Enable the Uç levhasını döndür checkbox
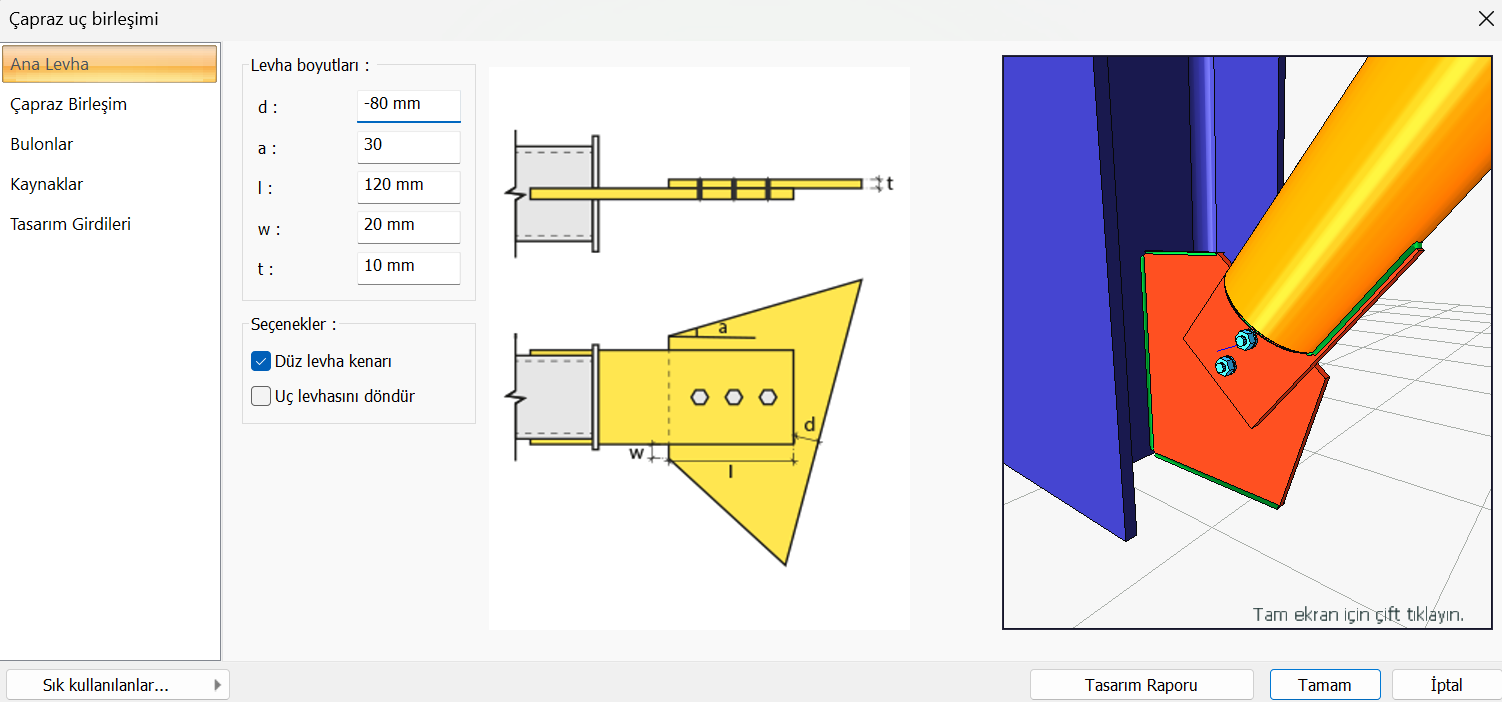The image size is (1502, 702). [x=262, y=396]
